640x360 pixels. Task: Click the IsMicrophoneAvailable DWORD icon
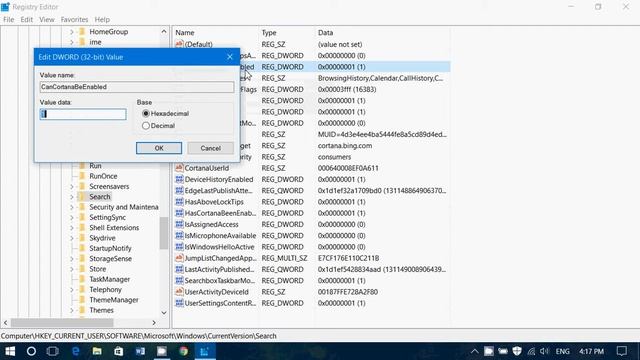pos(179,236)
